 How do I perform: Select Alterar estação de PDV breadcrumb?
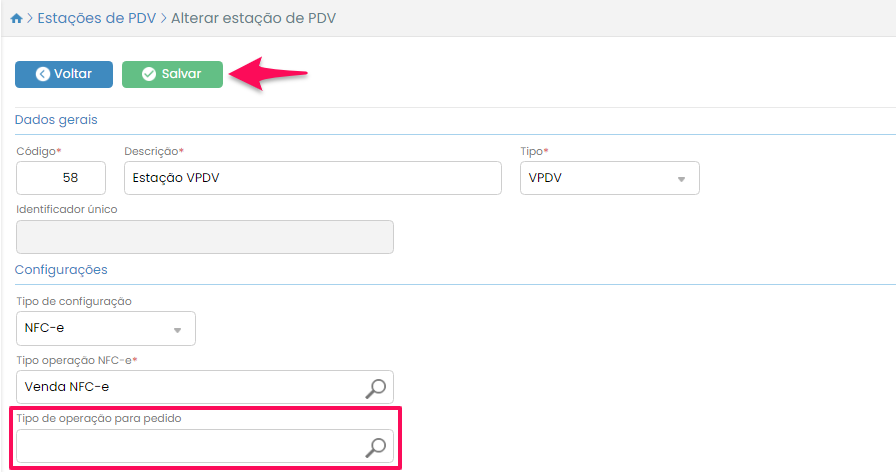253,18
